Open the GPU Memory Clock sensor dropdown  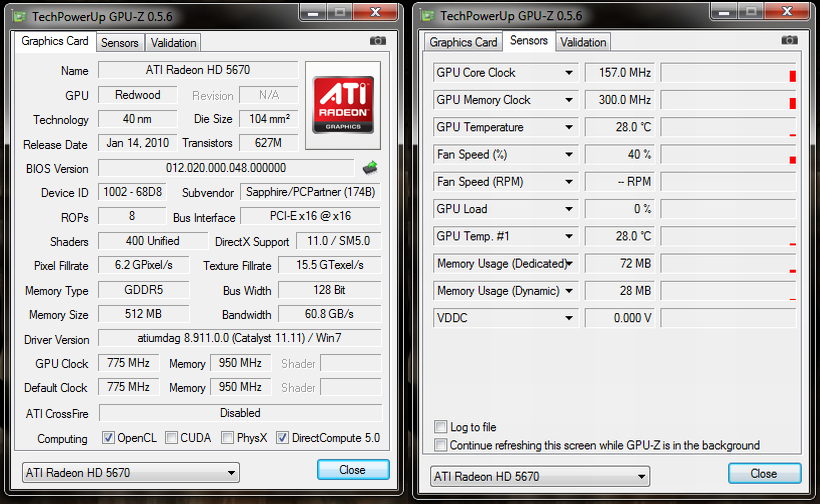click(568, 100)
